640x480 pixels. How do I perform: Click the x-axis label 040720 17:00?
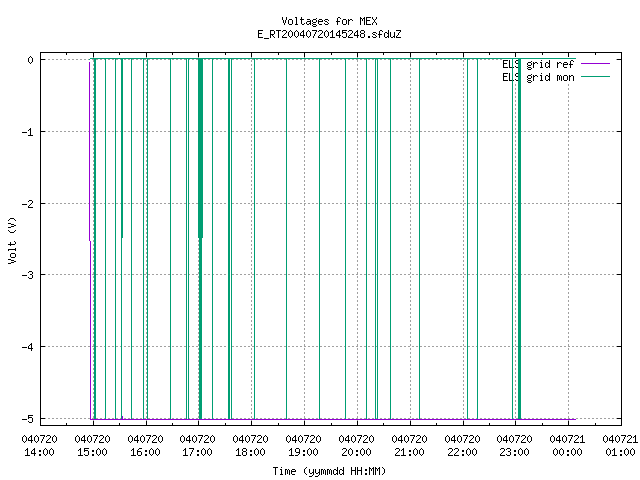198,446
